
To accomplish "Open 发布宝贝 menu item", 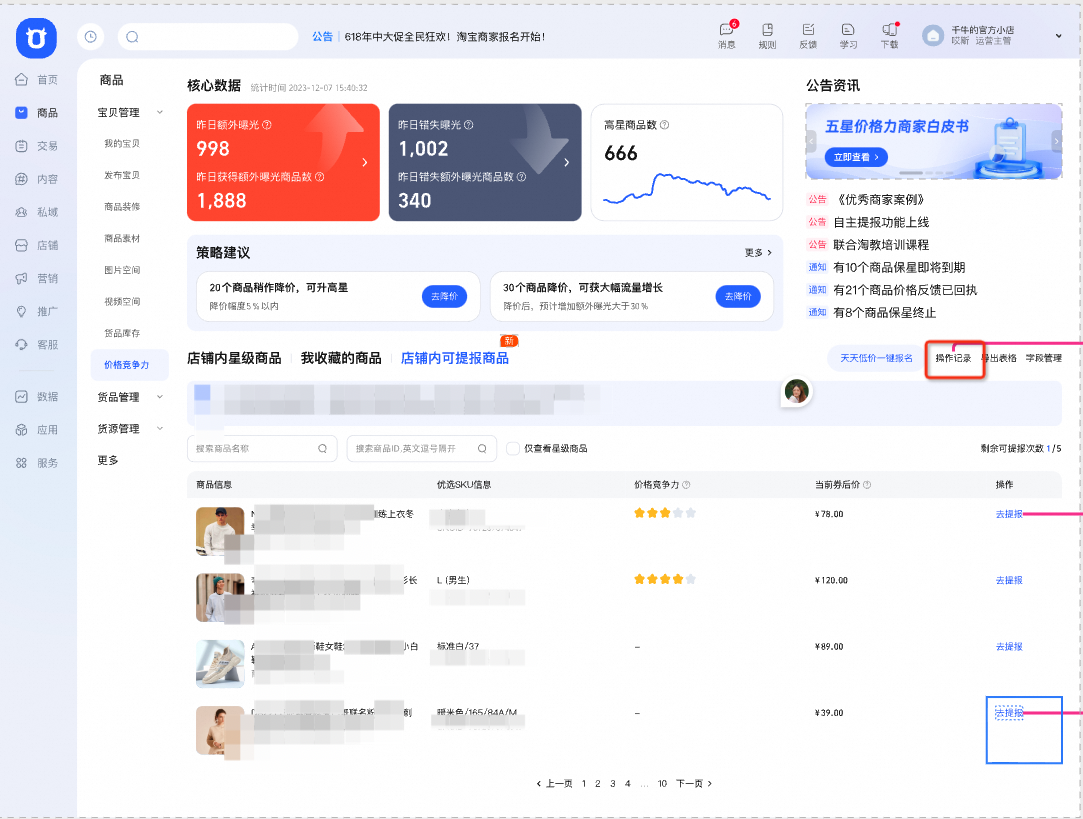I will [x=122, y=175].
